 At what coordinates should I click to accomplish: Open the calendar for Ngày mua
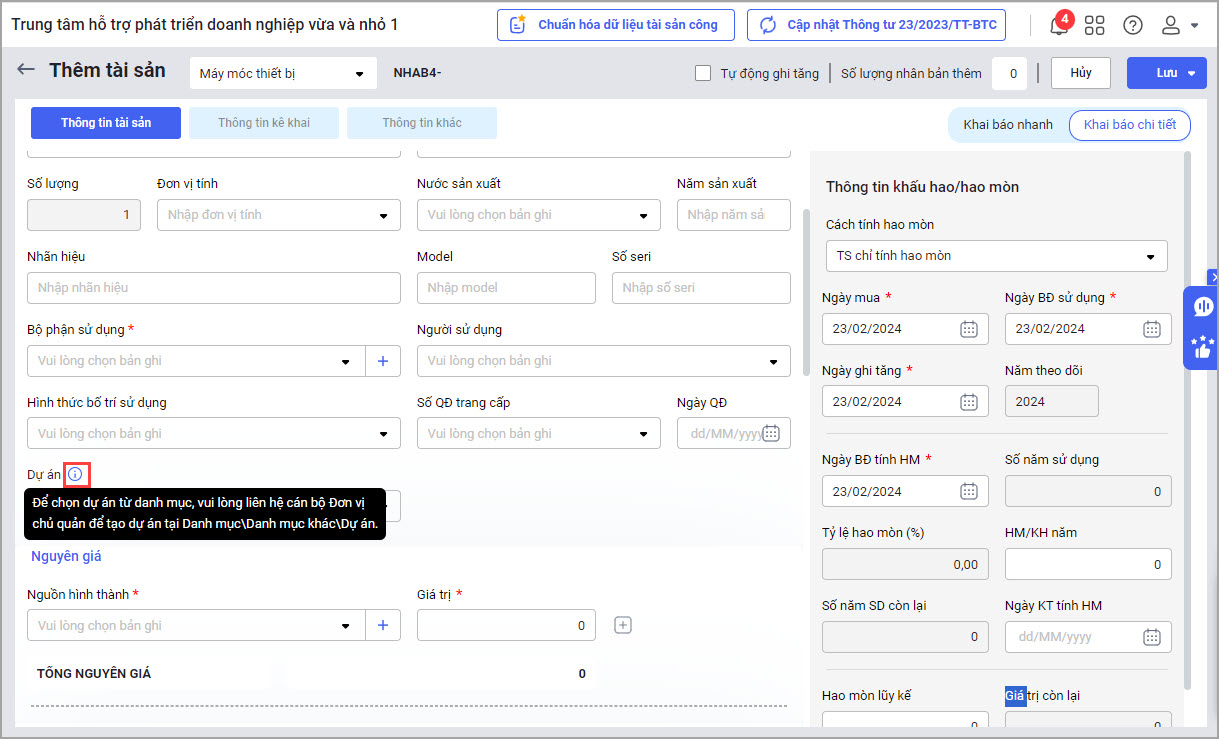968,329
